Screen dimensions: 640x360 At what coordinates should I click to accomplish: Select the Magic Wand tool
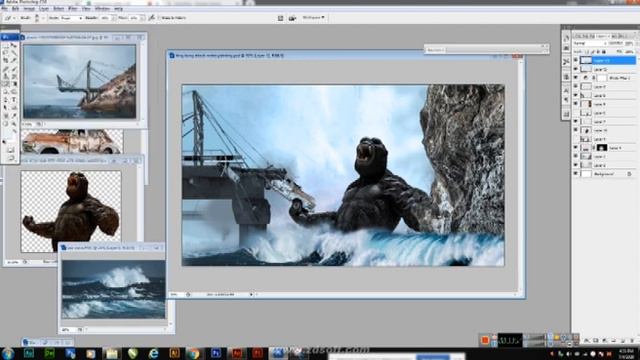[x=14, y=53]
